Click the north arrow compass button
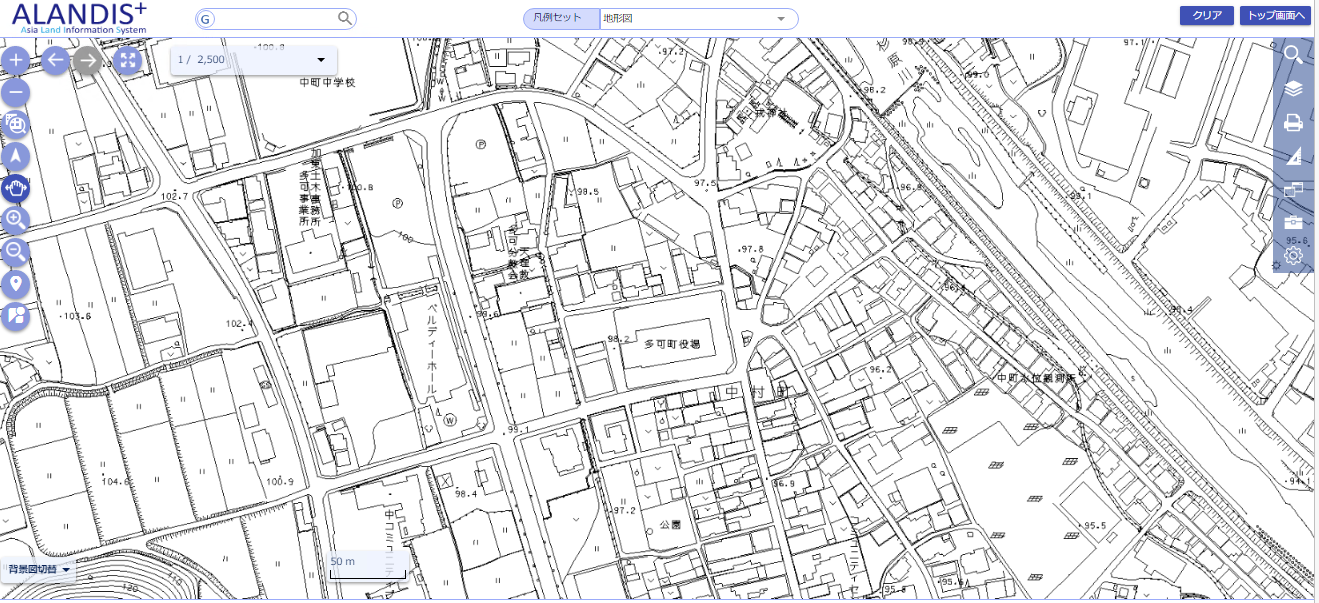Viewport: 1319px width, 603px height. pyautogui.click(x=16, y=156)
